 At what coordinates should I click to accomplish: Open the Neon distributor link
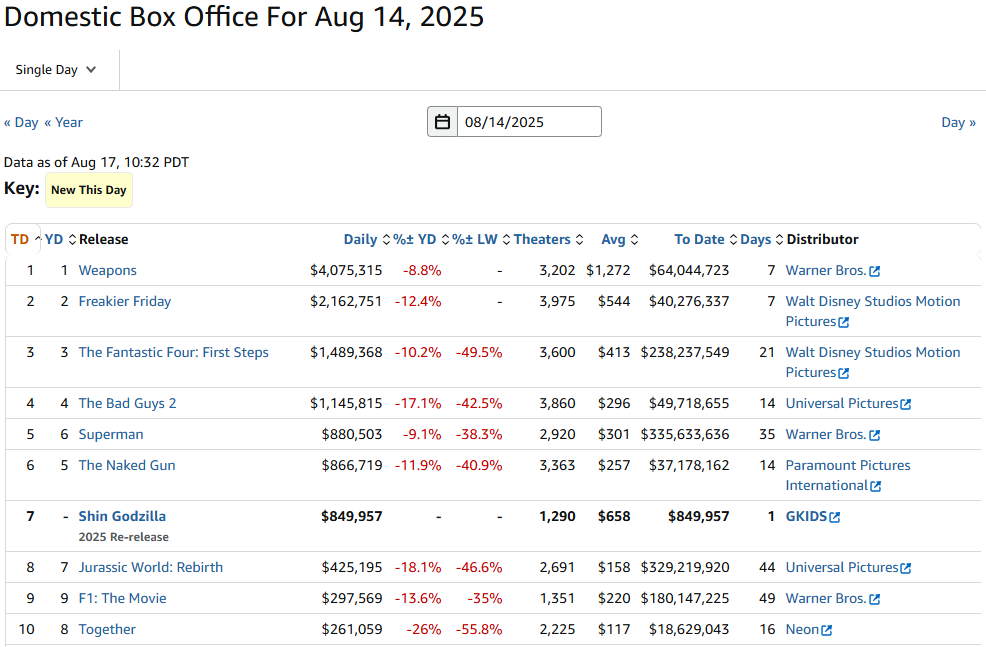(802, 629)
